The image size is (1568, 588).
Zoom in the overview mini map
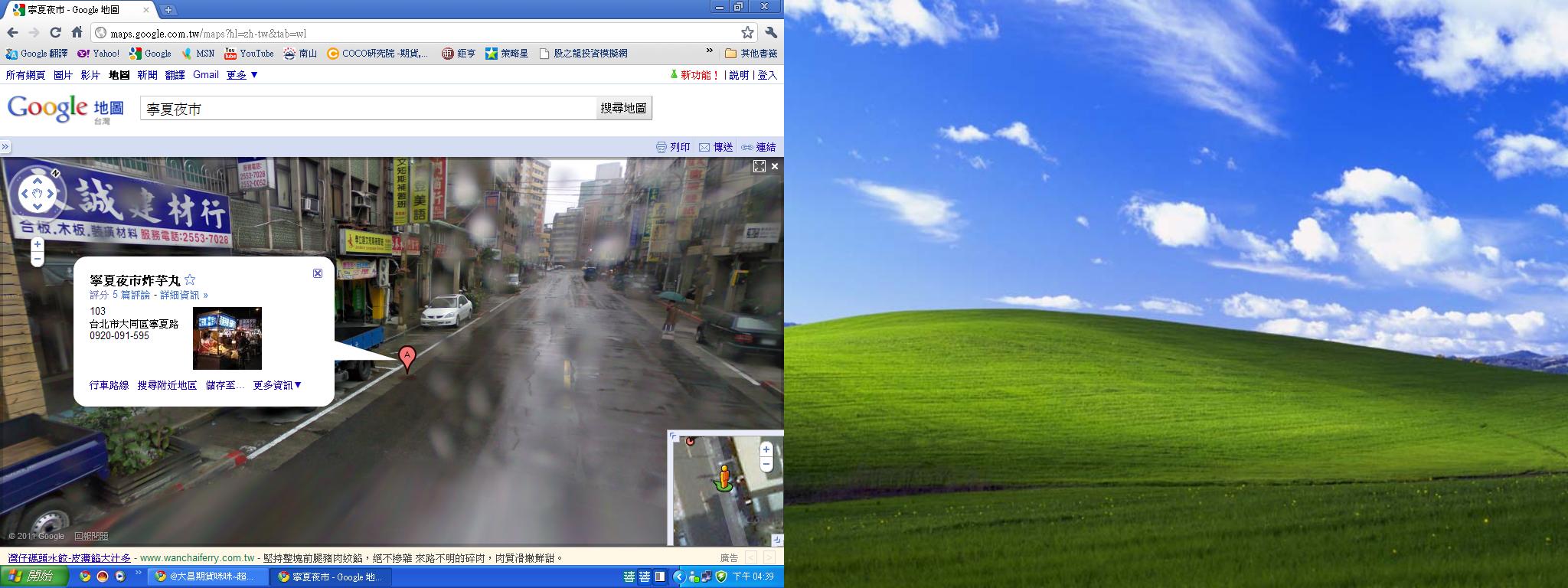[x=766, y=449]
